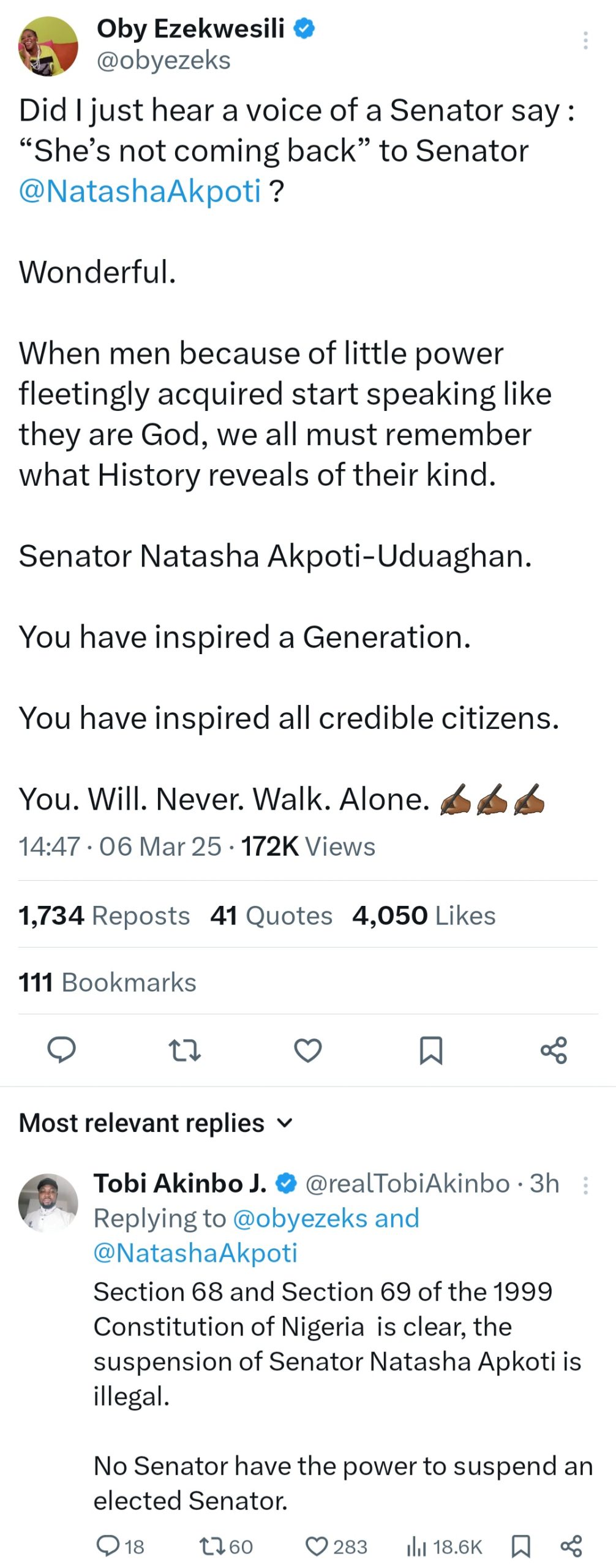This screenshot has height=1568, width=616.
Task: View analytics of reply showing 18.6K
Action: tap(444, 1546)
